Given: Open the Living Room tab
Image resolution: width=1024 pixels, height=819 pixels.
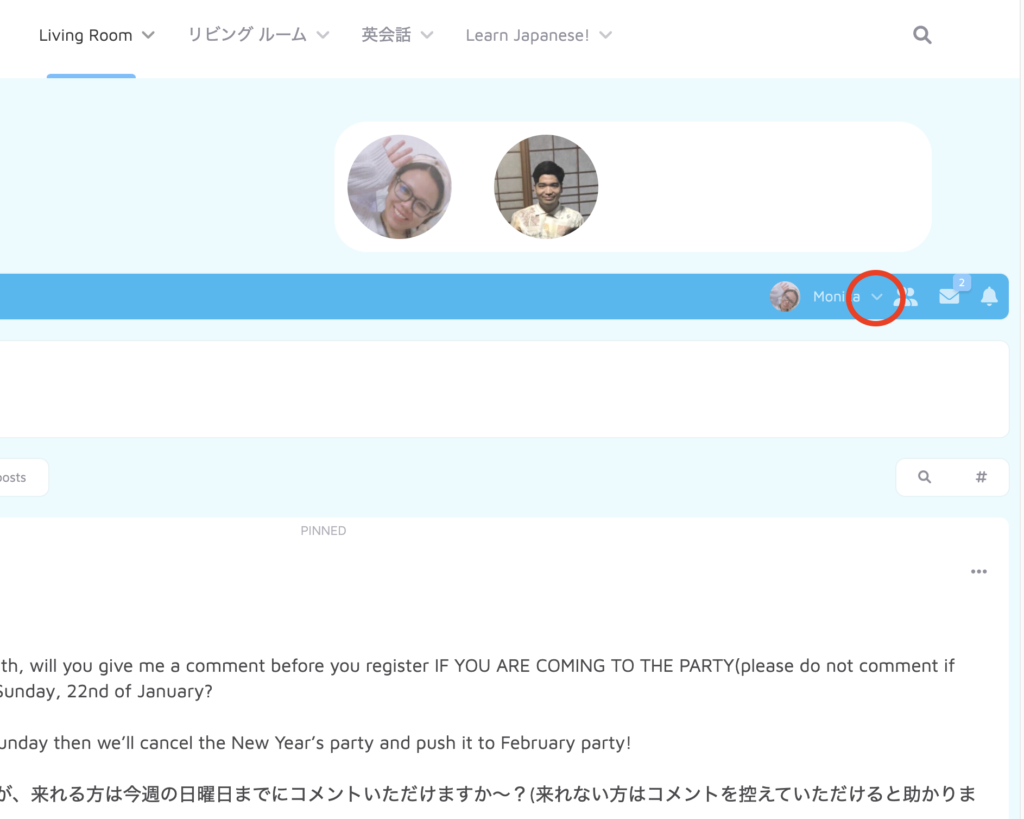Looking at the screenshot, I should point(85,35).
